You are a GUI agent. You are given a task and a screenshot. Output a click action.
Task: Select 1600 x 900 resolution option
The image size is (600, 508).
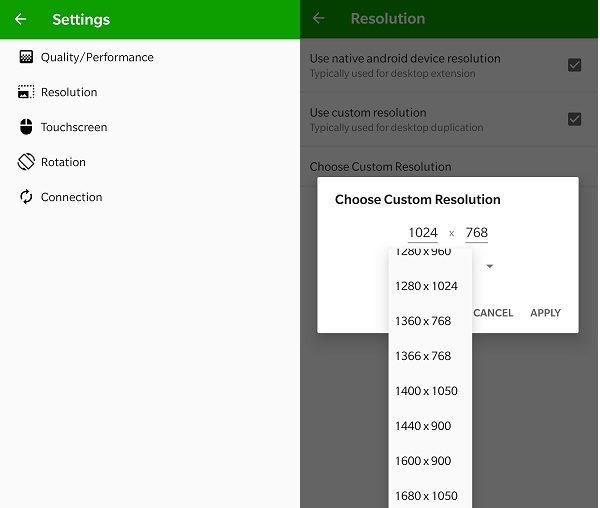pos(426,461)
